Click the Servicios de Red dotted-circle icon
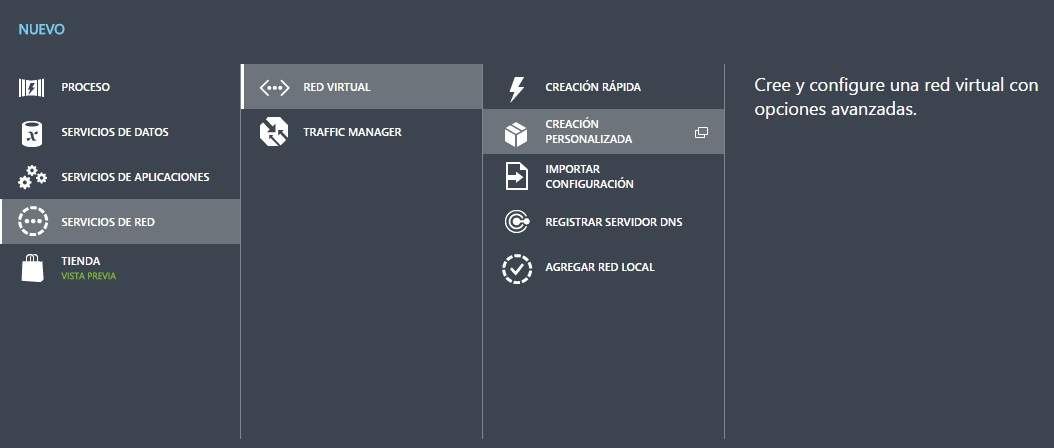1054x448 pixels. (33, 222)
